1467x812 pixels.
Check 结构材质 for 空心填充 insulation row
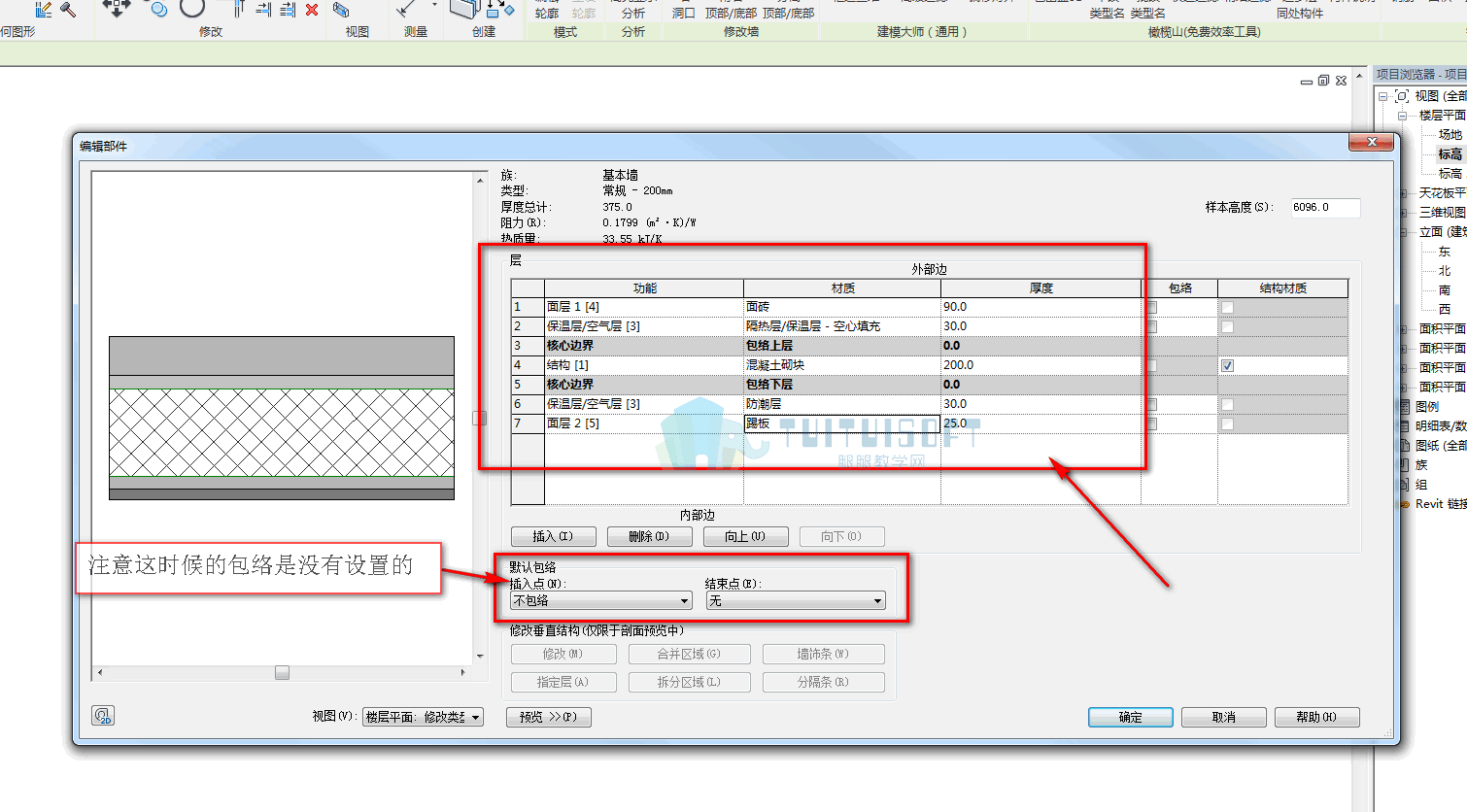click(x=1228, y=326)
